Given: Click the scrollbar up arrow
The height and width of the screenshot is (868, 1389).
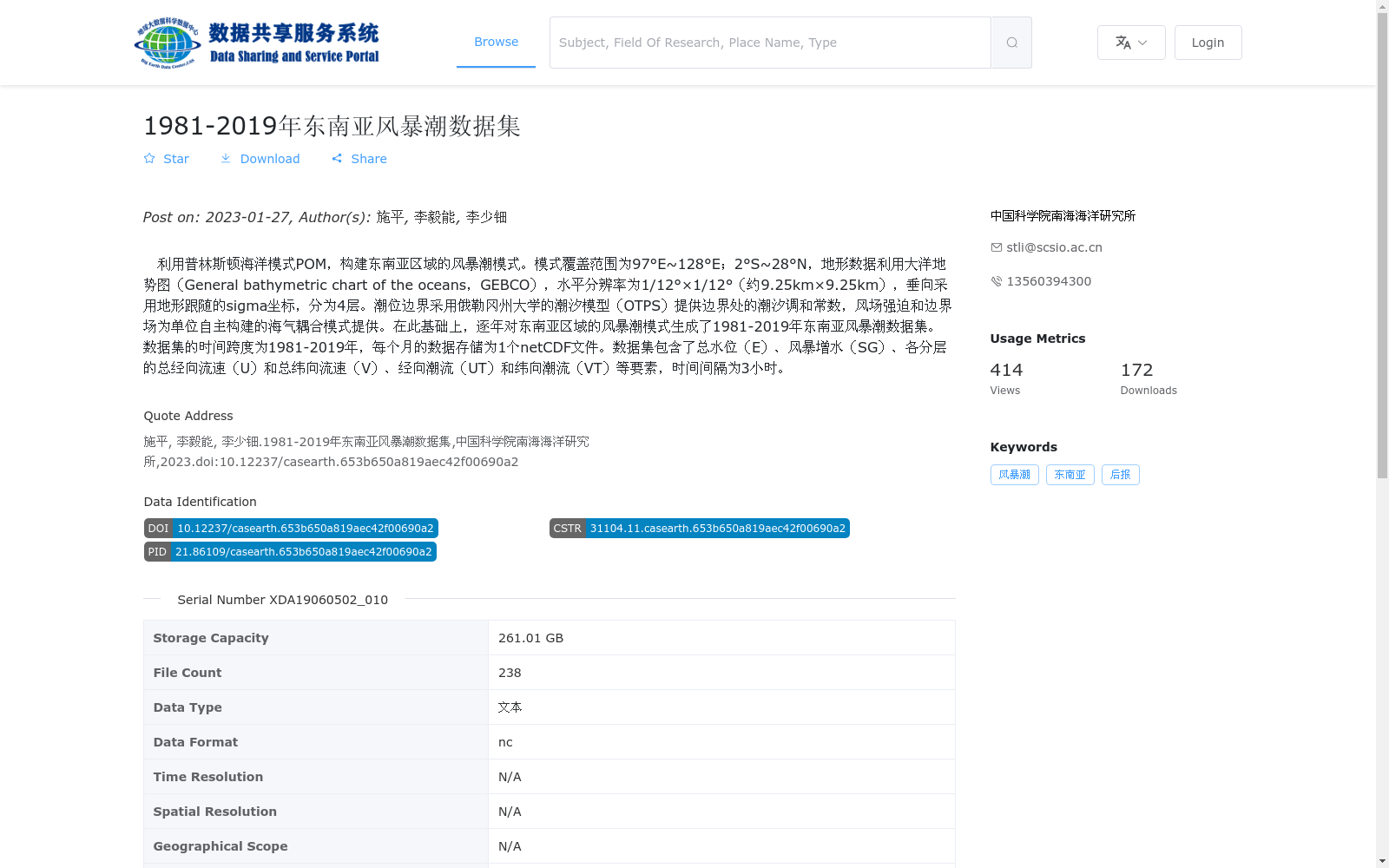Looking at the screenshot, I should point(1382,6).
